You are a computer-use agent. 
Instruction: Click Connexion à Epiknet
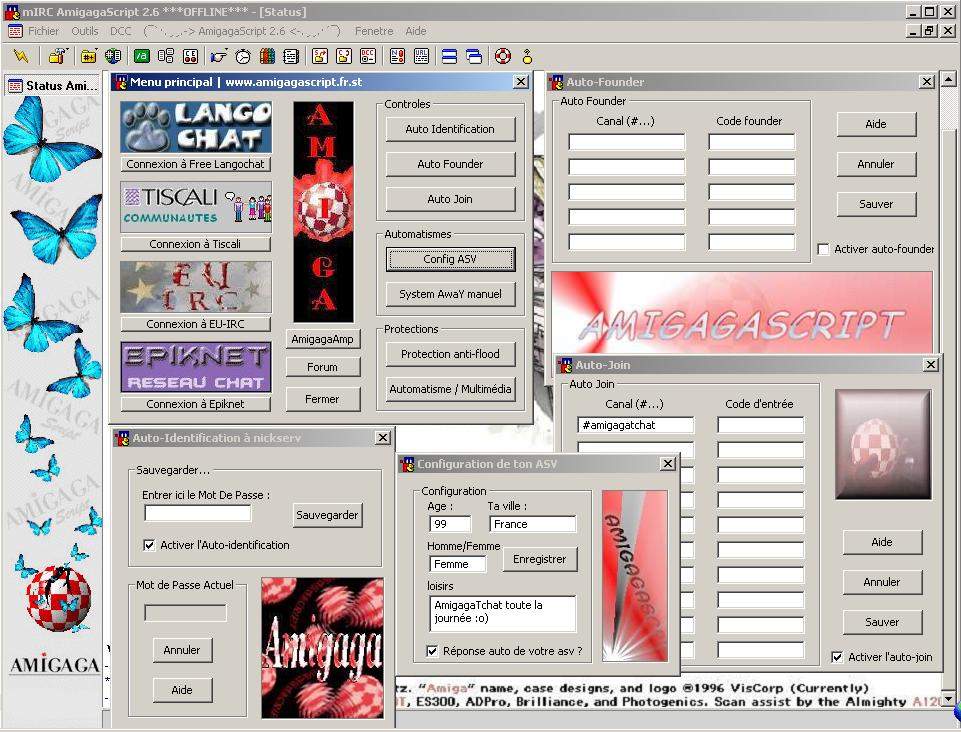point(196,404)
